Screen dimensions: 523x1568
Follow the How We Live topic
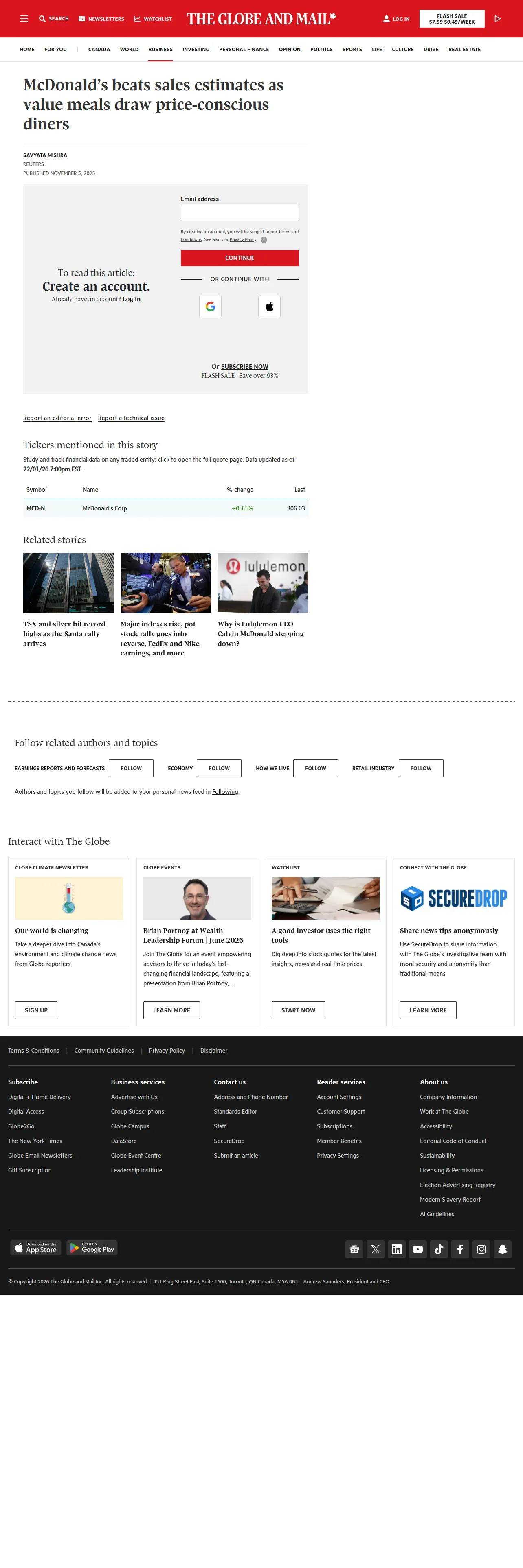point(315,768)
